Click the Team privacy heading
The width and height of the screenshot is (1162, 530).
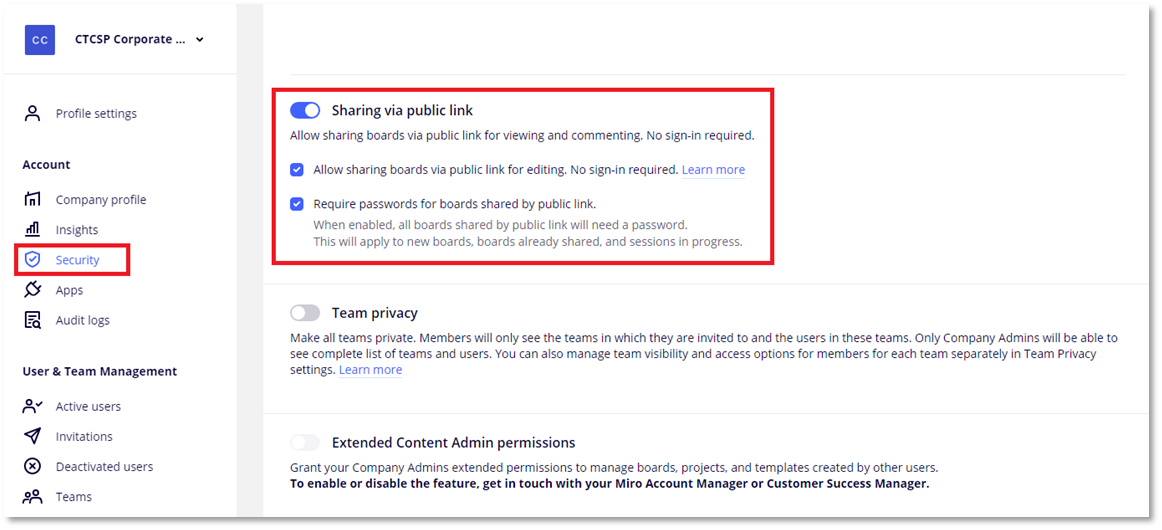(x=375, y=313)
